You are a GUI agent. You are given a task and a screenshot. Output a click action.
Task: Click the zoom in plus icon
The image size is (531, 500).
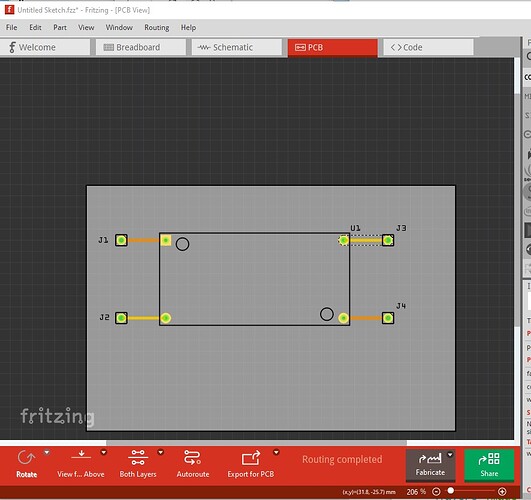(502, 491)
